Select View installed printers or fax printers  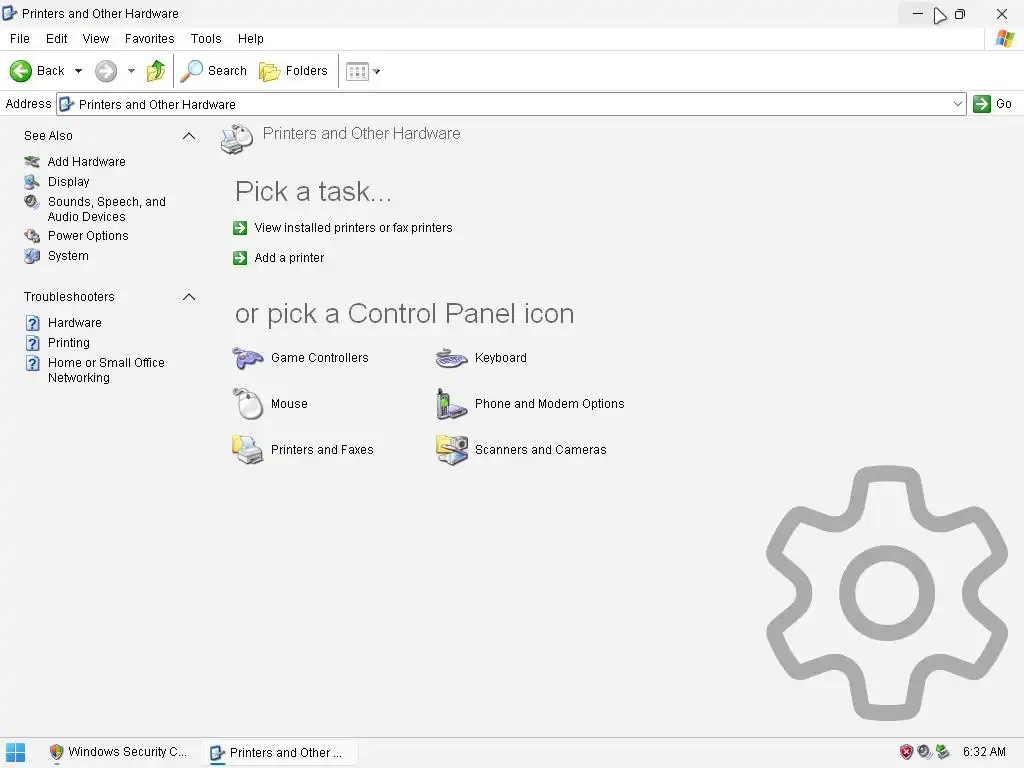tap(353, 228)
